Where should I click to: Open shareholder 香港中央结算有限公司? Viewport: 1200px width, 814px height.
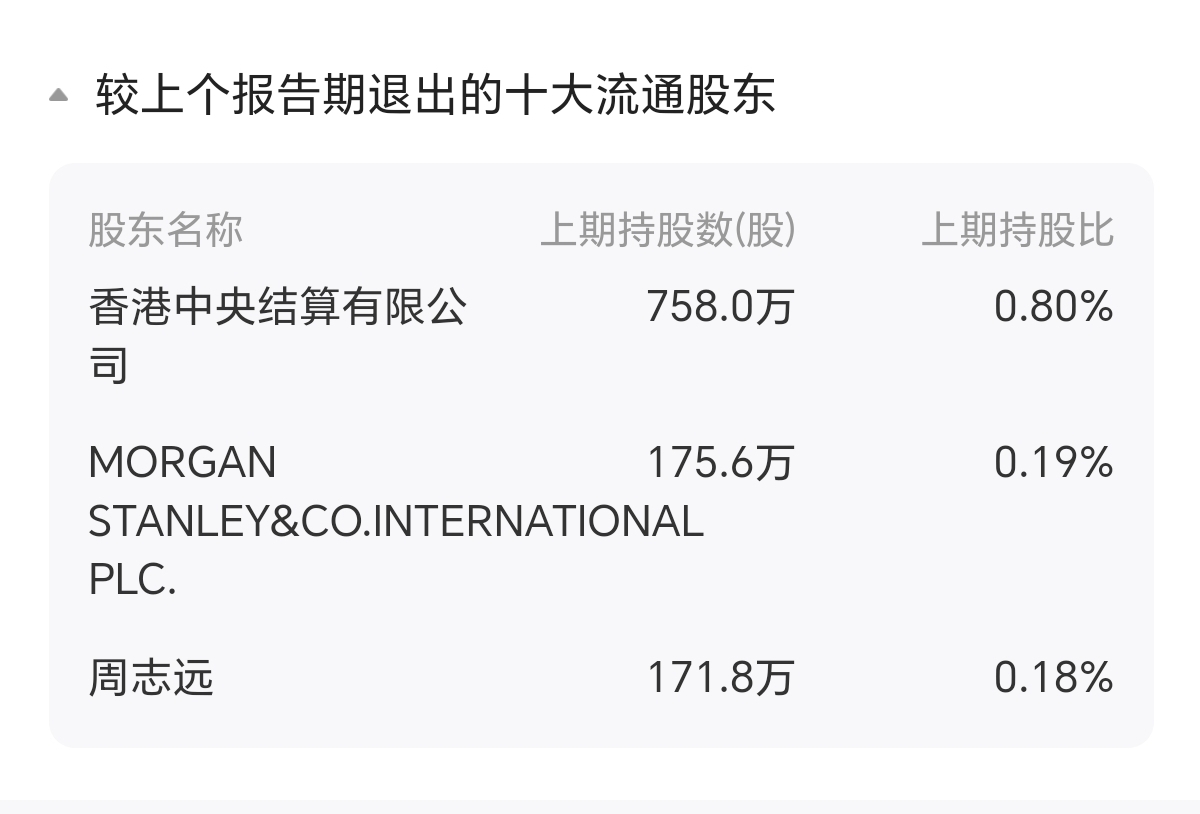(x=277, y=336)
